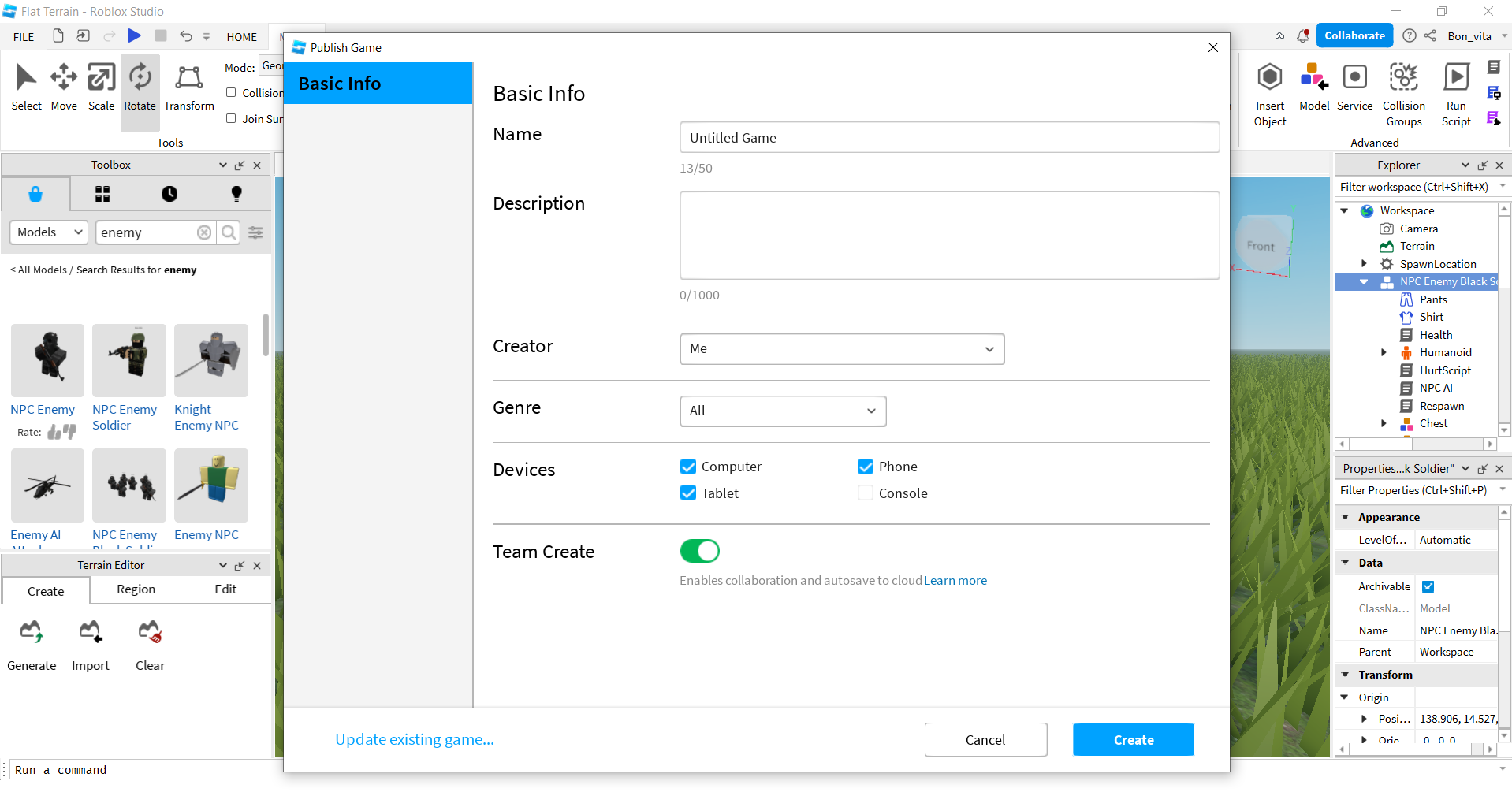1512x807 pixels.
Task: Click the Collision Groups icon
Action: click(x=1403, y=78)
